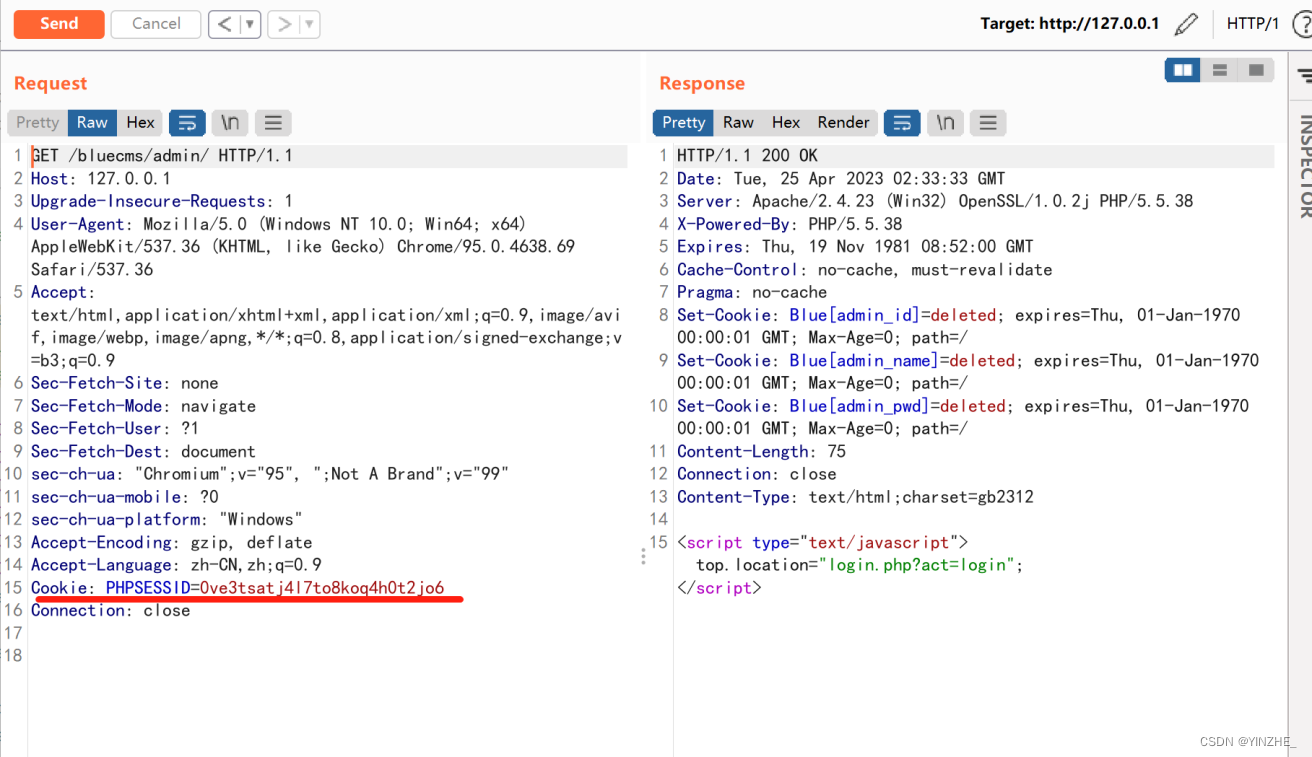Open the Render tab in Response panel
This screenshot has height=757, width=1312.
(843, 122)
